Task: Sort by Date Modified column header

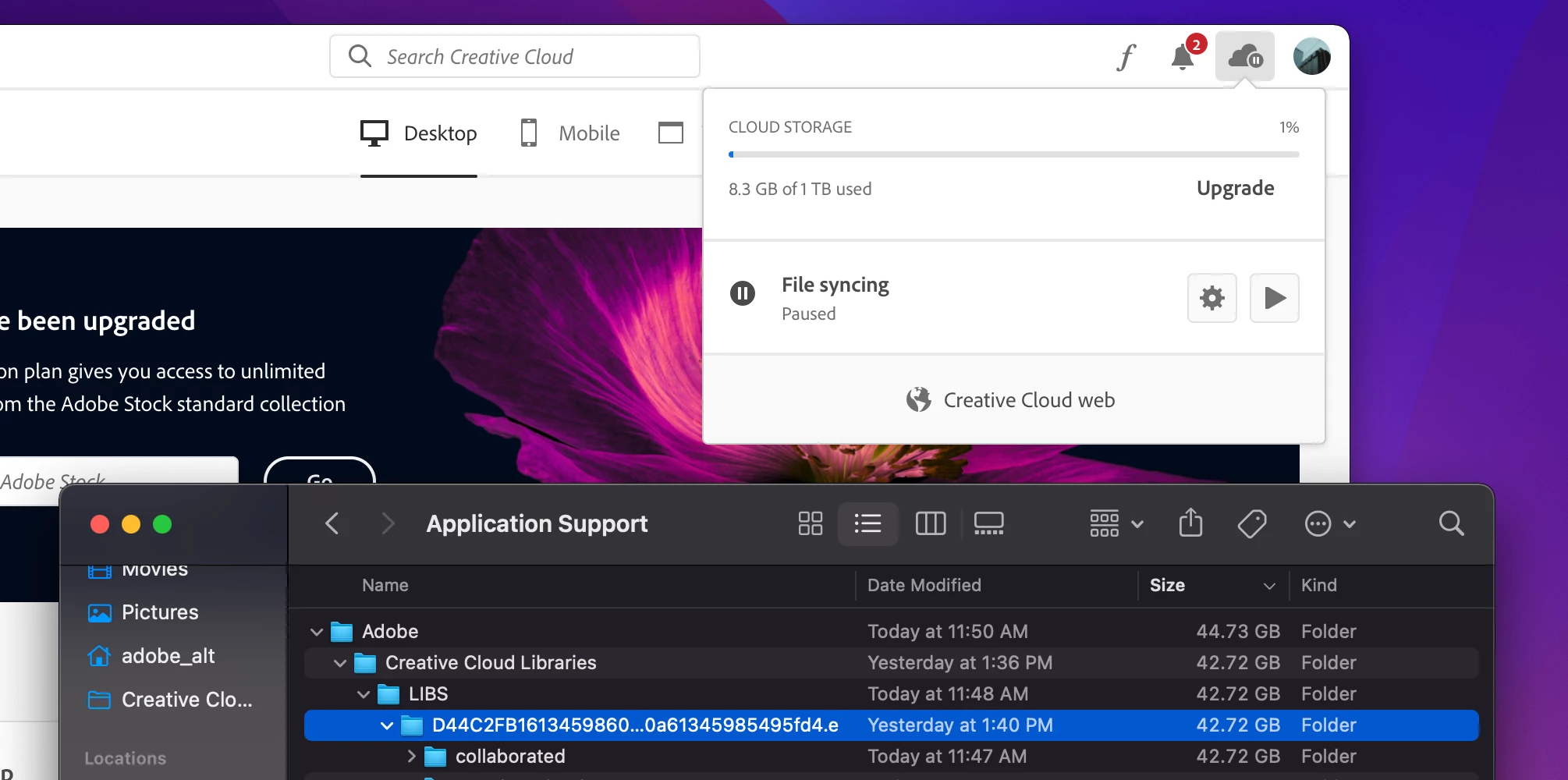Action: click(924, 585)
